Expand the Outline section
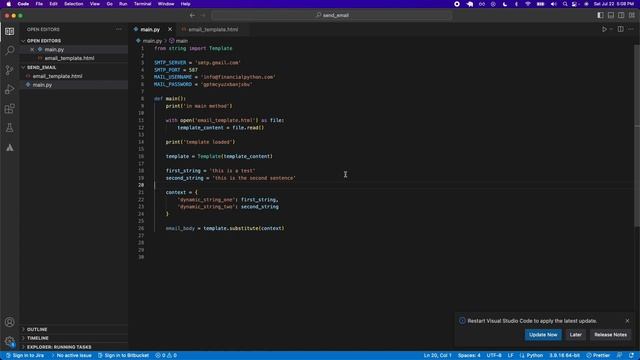The height and width of the screenshot is (360, 640). 37,329
